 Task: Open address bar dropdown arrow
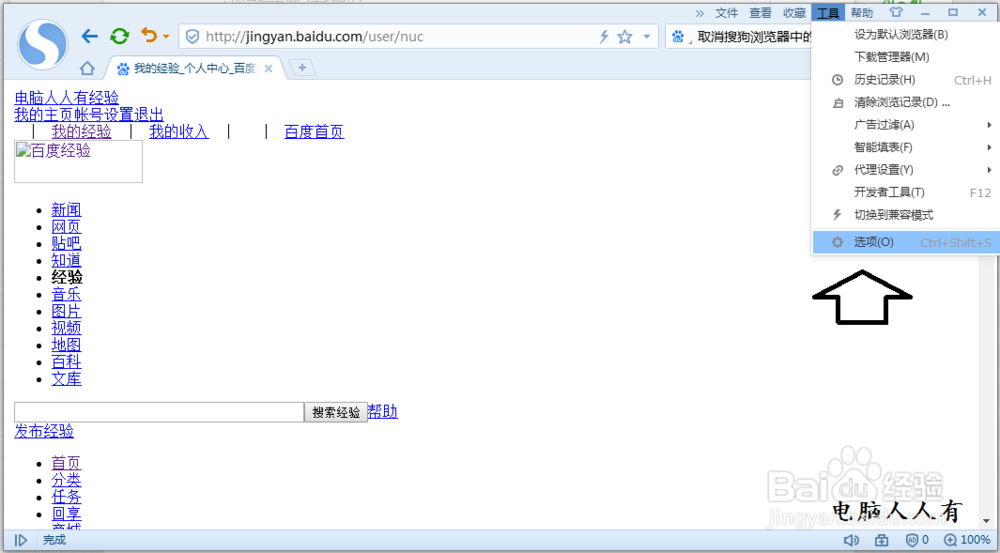click(647, 37)
